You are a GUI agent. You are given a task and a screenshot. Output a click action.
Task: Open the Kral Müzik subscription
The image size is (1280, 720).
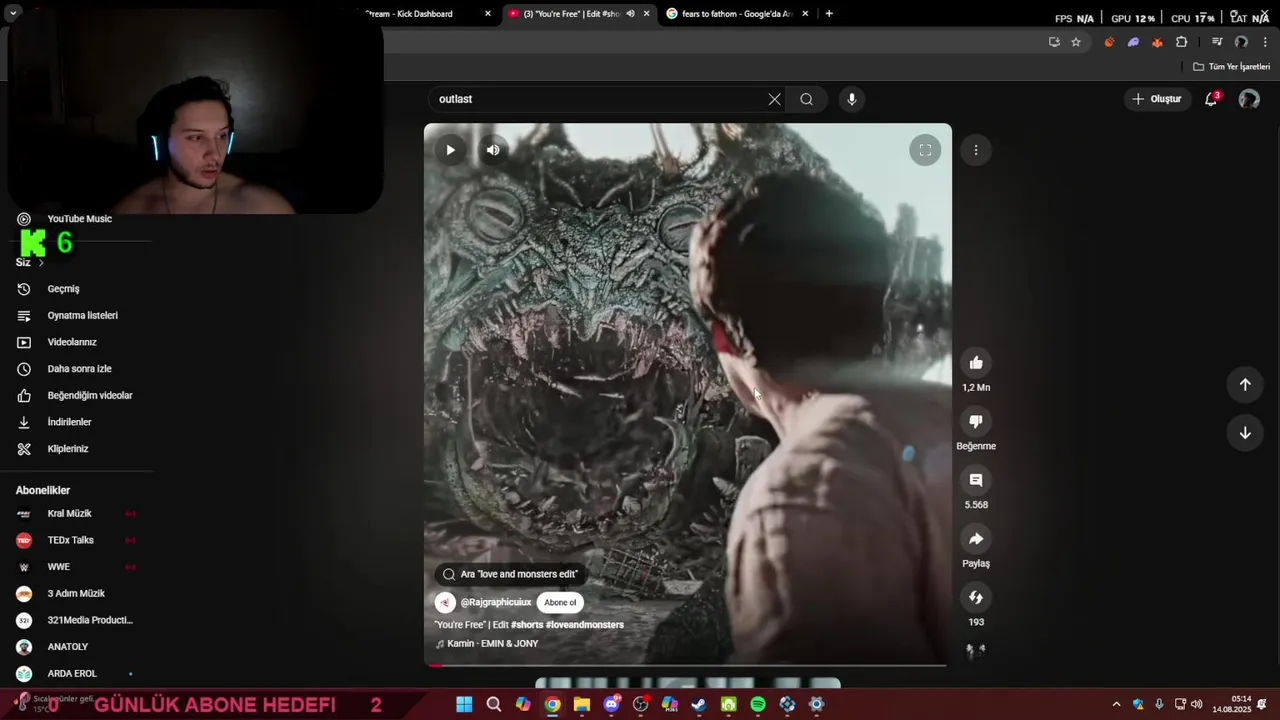(69, 514)
